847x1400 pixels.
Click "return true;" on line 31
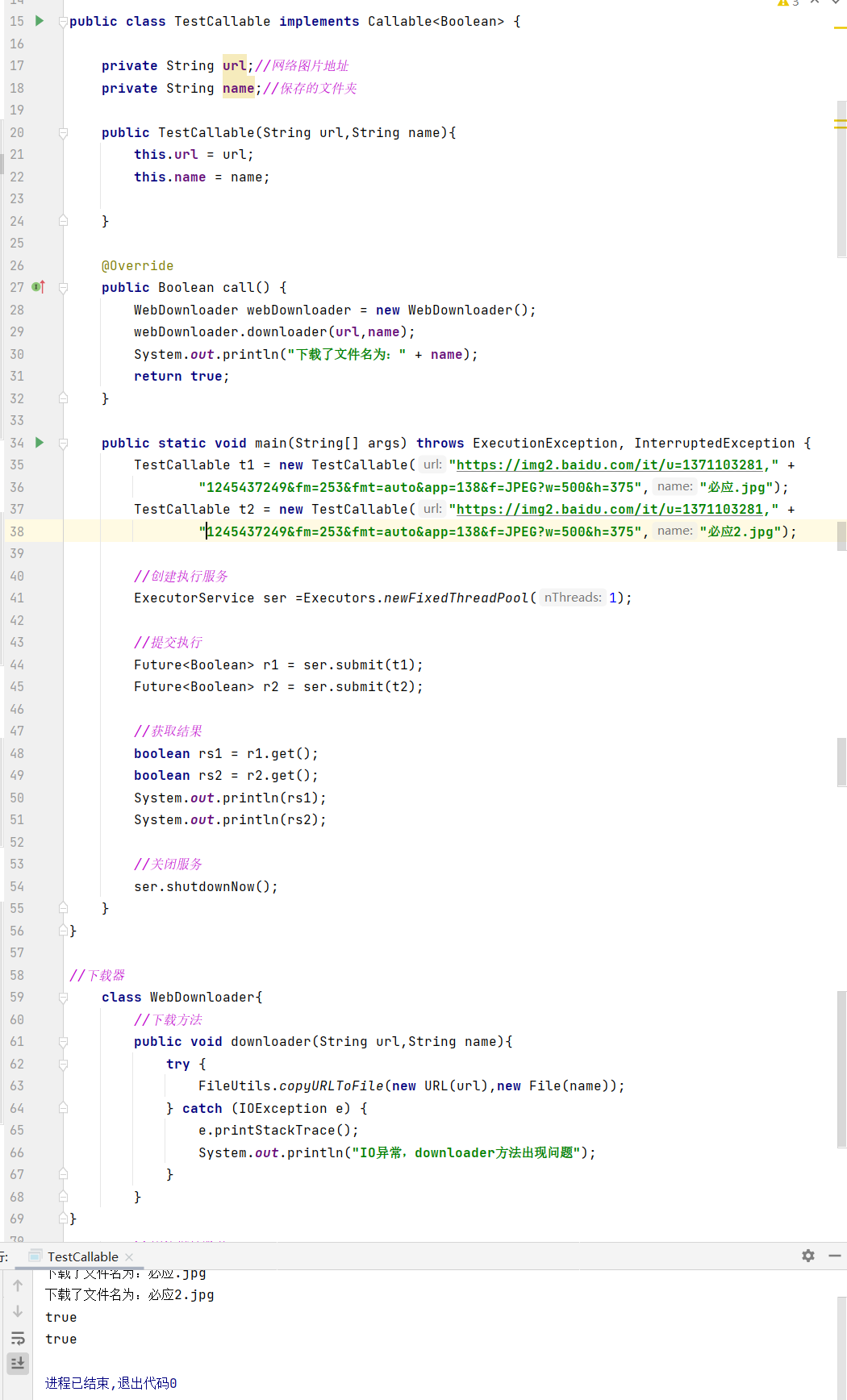(181, 376)
